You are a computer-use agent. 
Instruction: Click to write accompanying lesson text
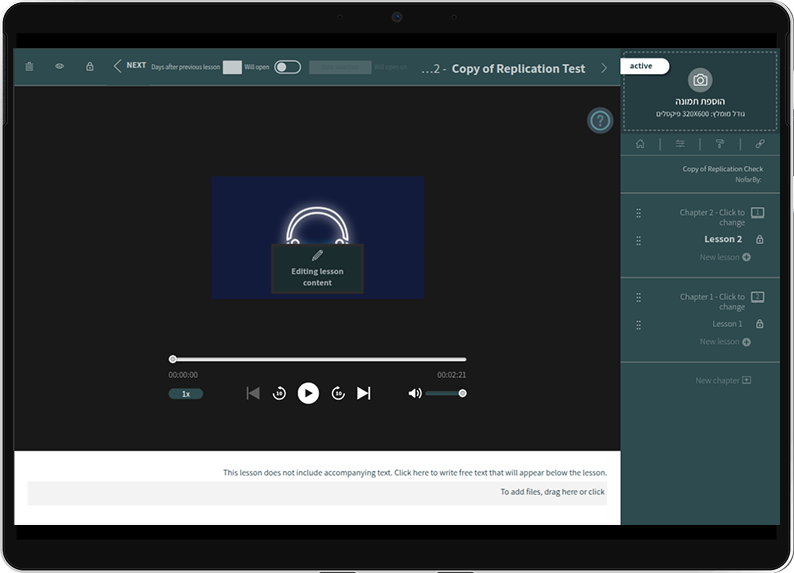tap(415, 472)
